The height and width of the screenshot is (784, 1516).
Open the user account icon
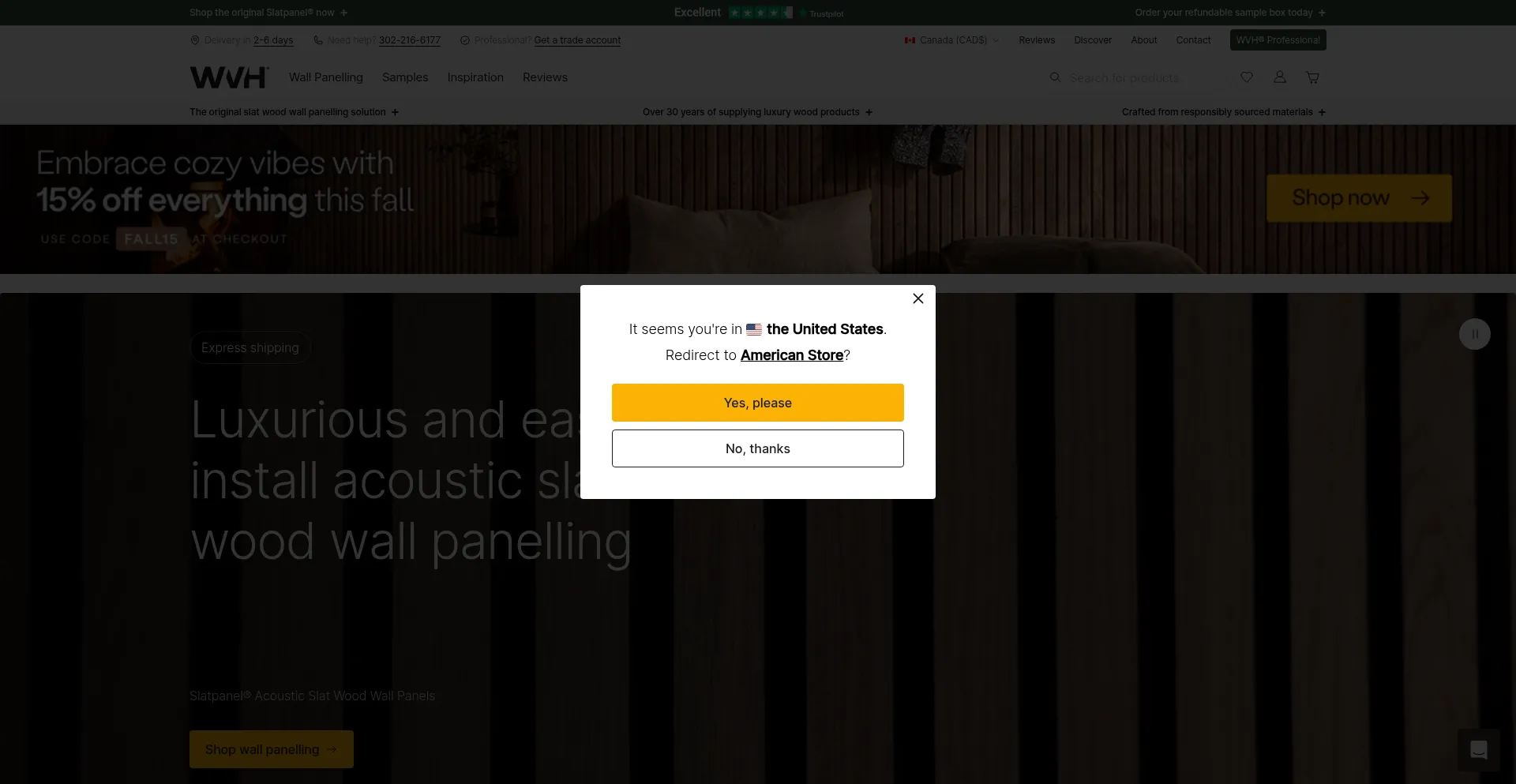1280,77
